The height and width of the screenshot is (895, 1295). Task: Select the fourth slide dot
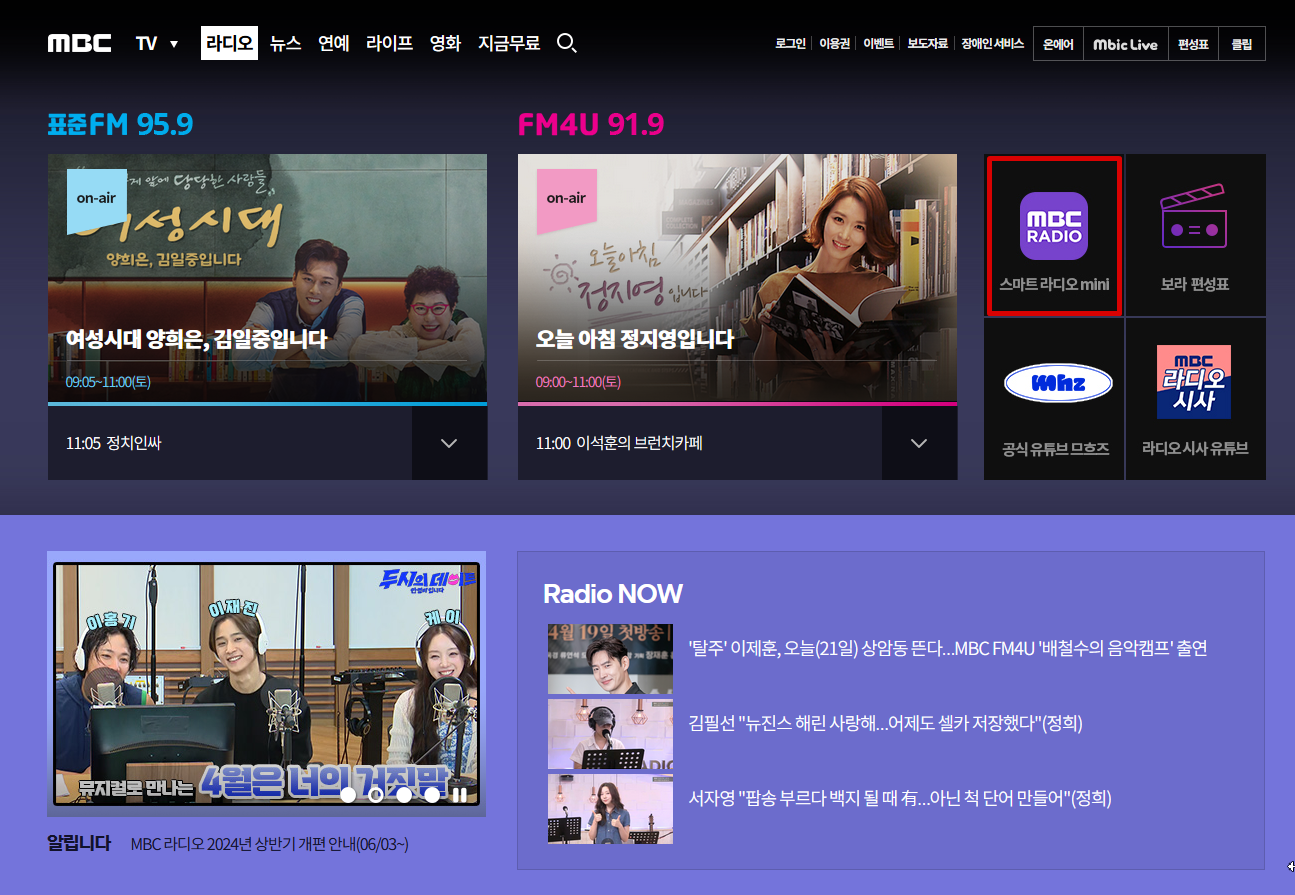click(432, 795)
